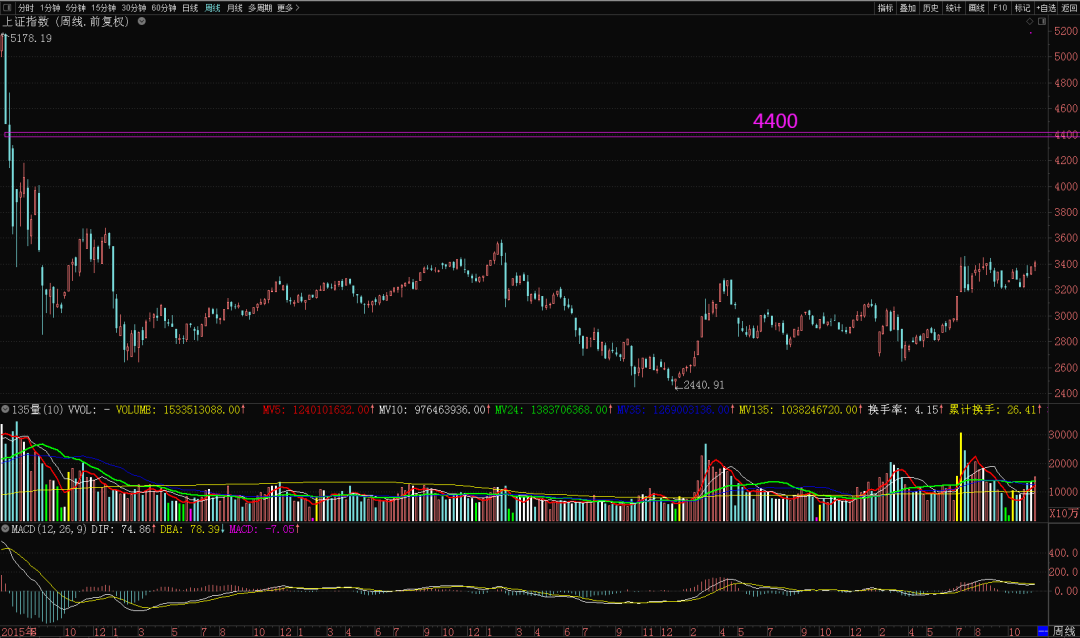
Task: Click the magenta MACD -7.05 readout
Action: coord(264,528)
